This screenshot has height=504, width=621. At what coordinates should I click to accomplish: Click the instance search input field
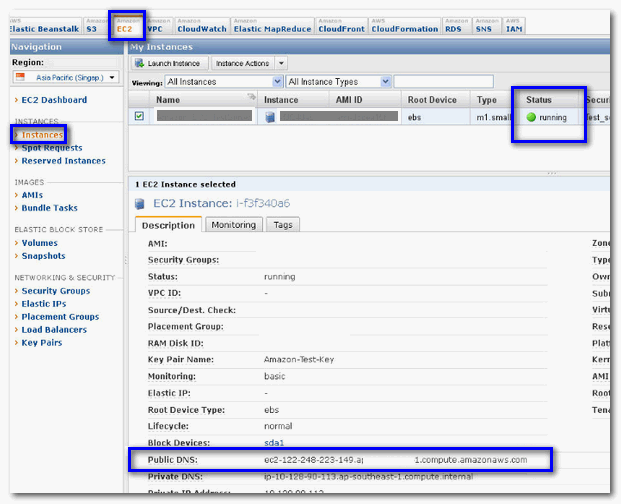[444, 82]
